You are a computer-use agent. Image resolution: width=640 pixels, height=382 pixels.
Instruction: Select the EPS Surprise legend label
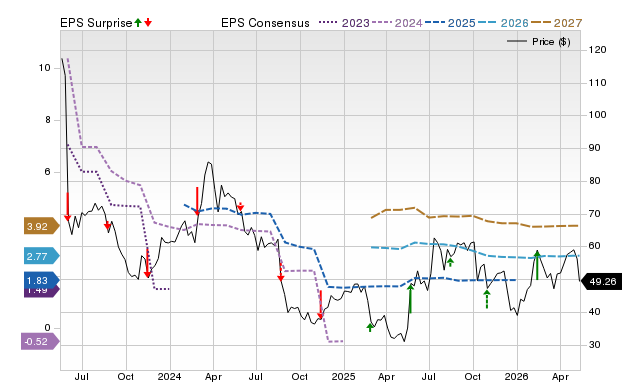coord(96,23)
